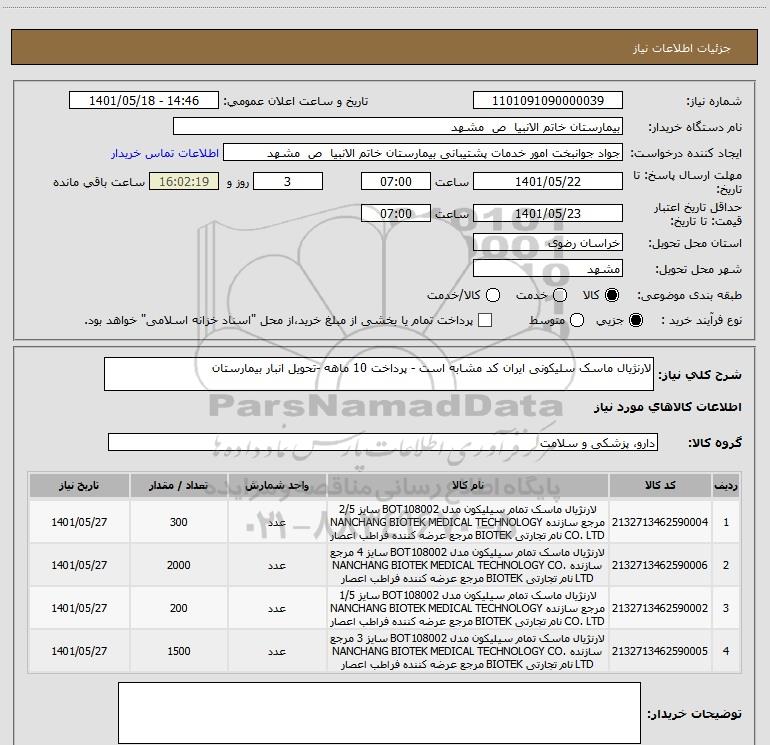Click the row 1 product name سایز 2/5

[x=468, y=522]
